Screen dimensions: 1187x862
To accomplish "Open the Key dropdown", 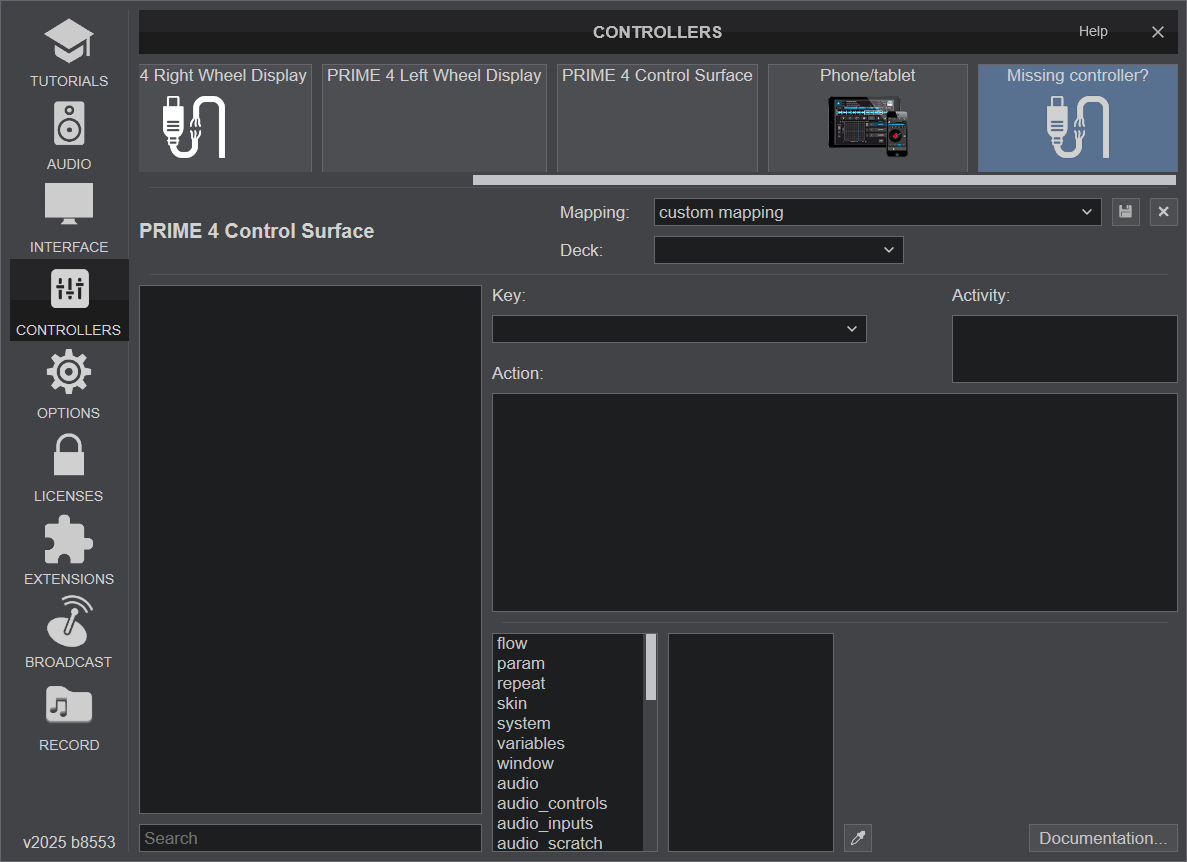I will [x=679, y=328].
